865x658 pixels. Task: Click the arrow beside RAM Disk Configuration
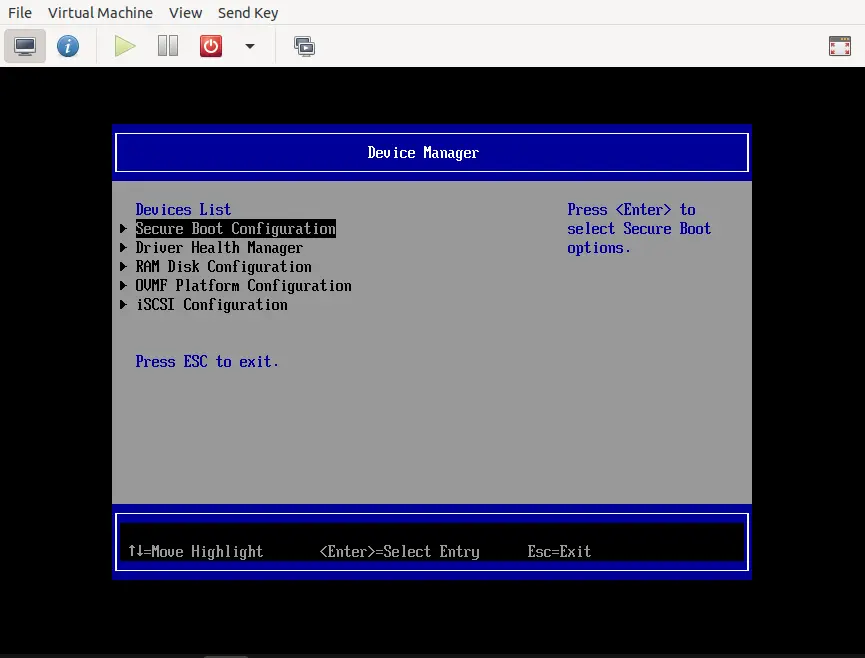pyautogui.click(x=123, y=267)
